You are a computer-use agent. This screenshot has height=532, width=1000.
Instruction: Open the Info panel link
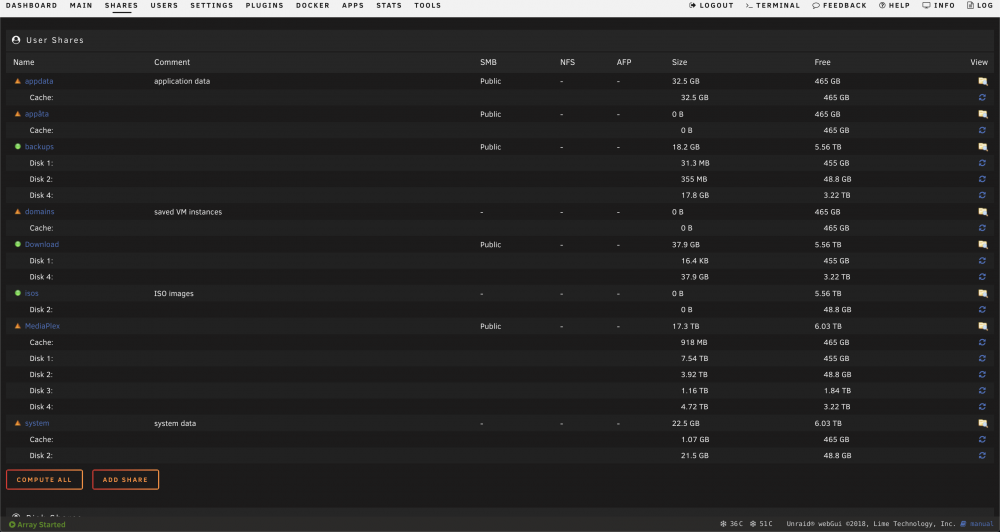pyautogui.click(x=939, y=5)
